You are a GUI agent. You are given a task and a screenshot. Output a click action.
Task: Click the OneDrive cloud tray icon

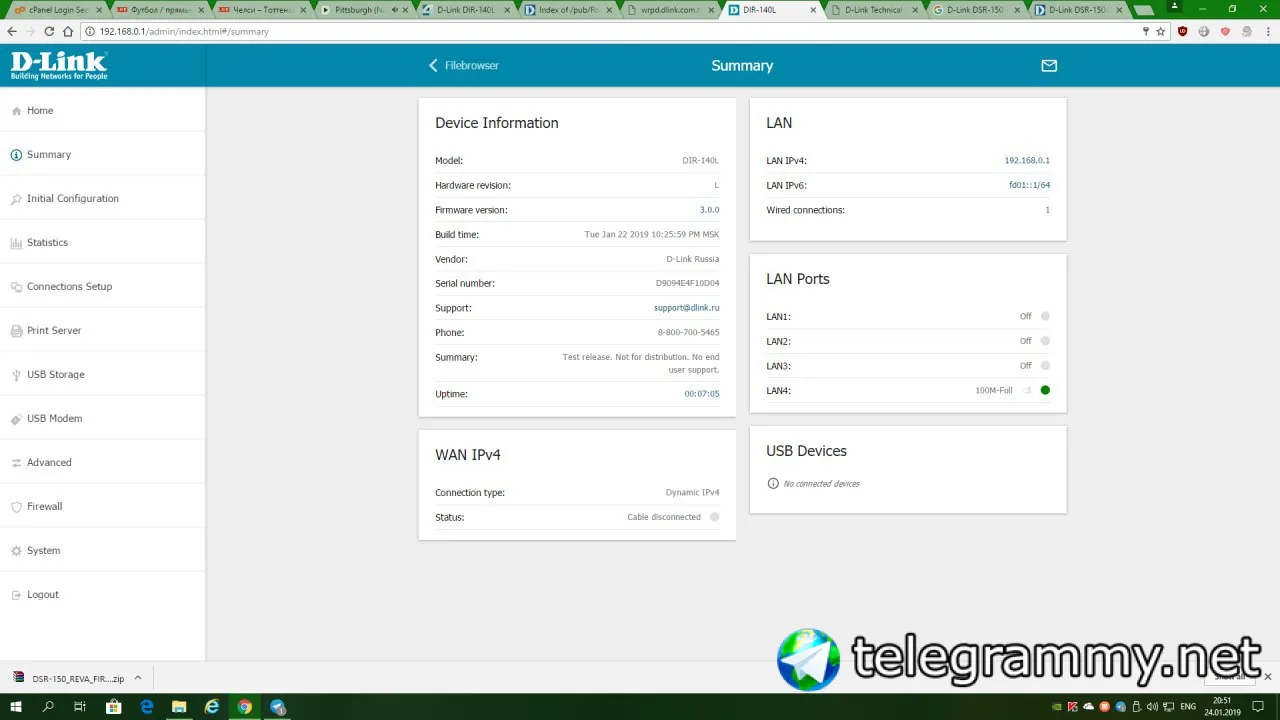click(1089, 707)
